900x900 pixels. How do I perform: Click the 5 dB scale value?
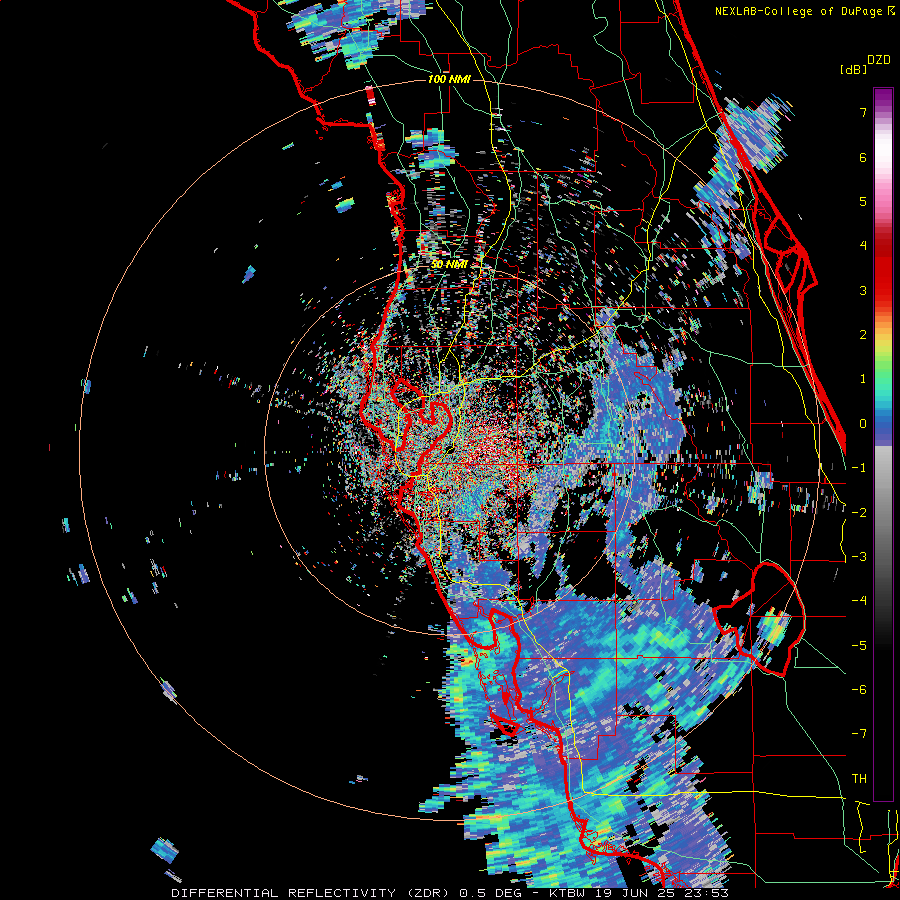863,201
